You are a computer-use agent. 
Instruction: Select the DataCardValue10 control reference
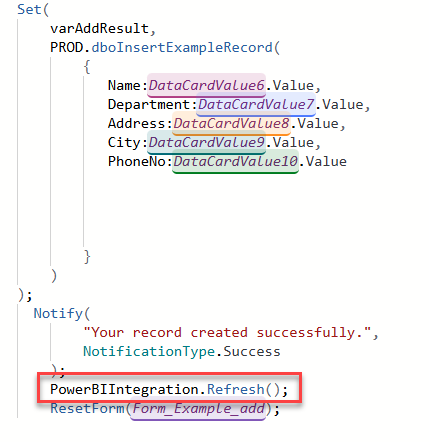point(235,161)
